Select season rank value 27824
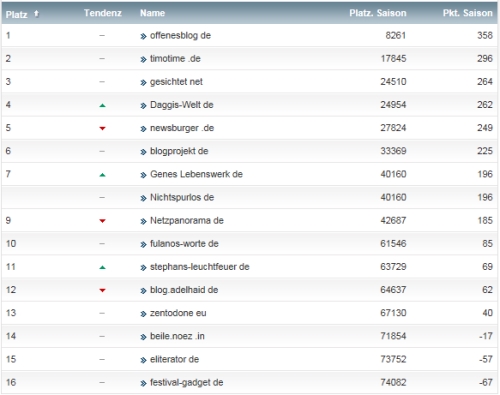The image size is (500, 395). click(x=393, y=128)
